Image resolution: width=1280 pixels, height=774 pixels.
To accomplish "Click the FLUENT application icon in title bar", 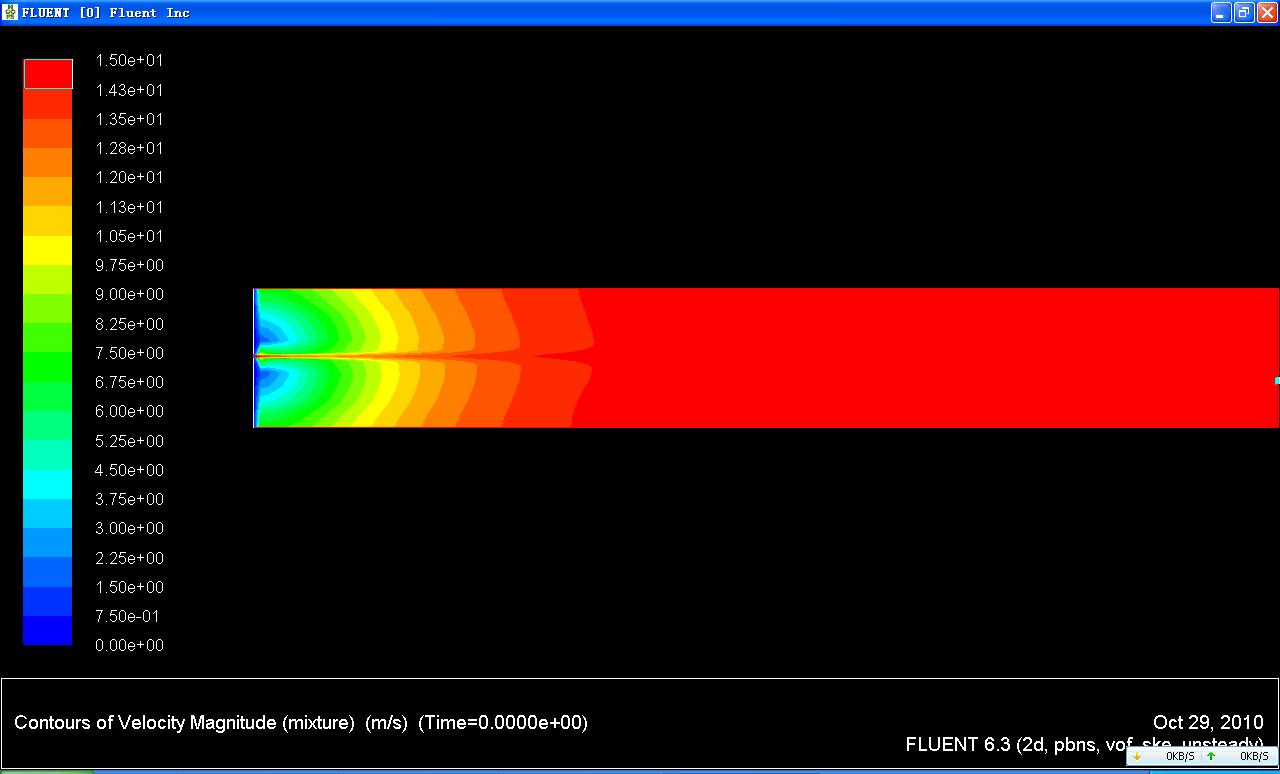I will 11,12.
